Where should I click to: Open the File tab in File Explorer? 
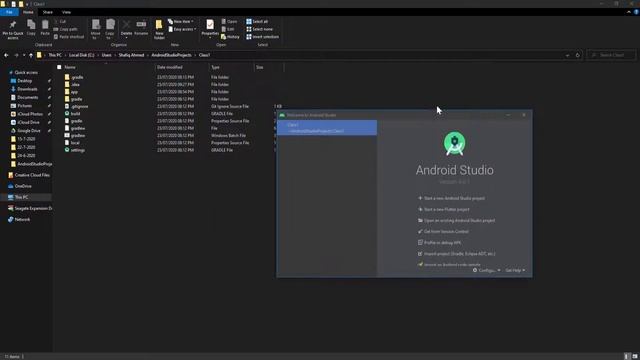[x=9, y=12]
